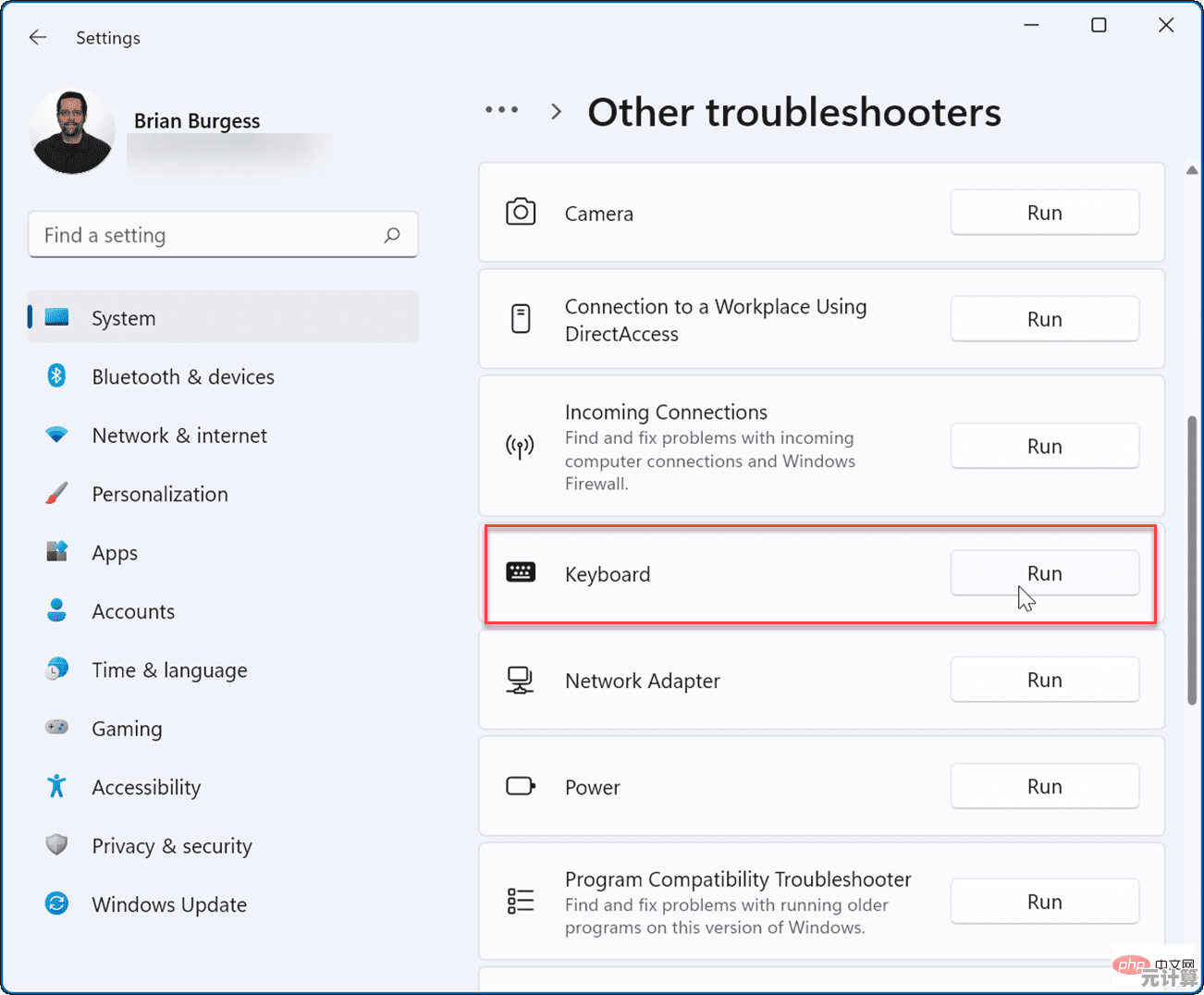Open the breadcrumb ellipsis menu
Viewport: 1204px width, 995px height.
pyautogui.click(x=501, y=110)
